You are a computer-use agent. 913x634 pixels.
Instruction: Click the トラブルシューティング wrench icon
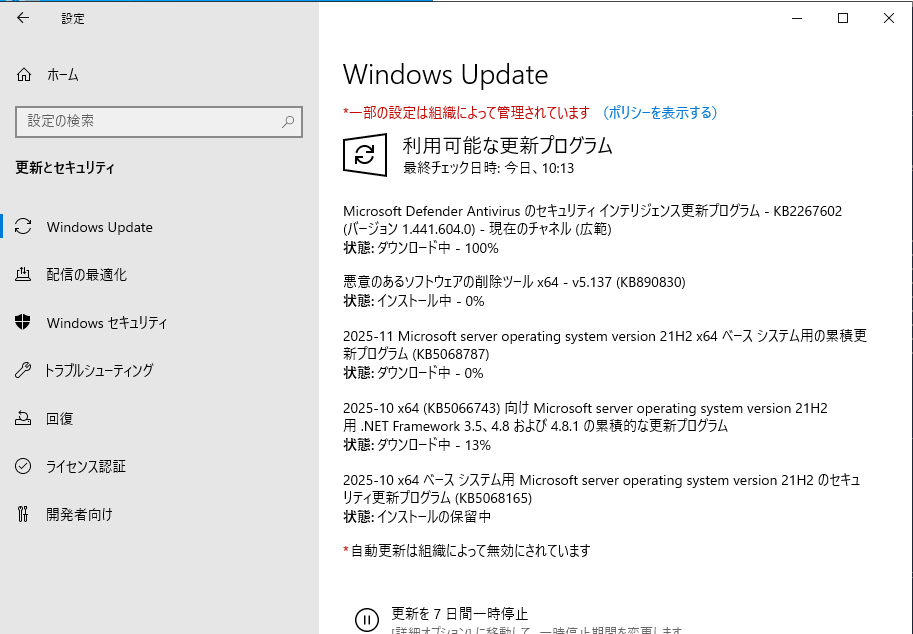(24, 371)
